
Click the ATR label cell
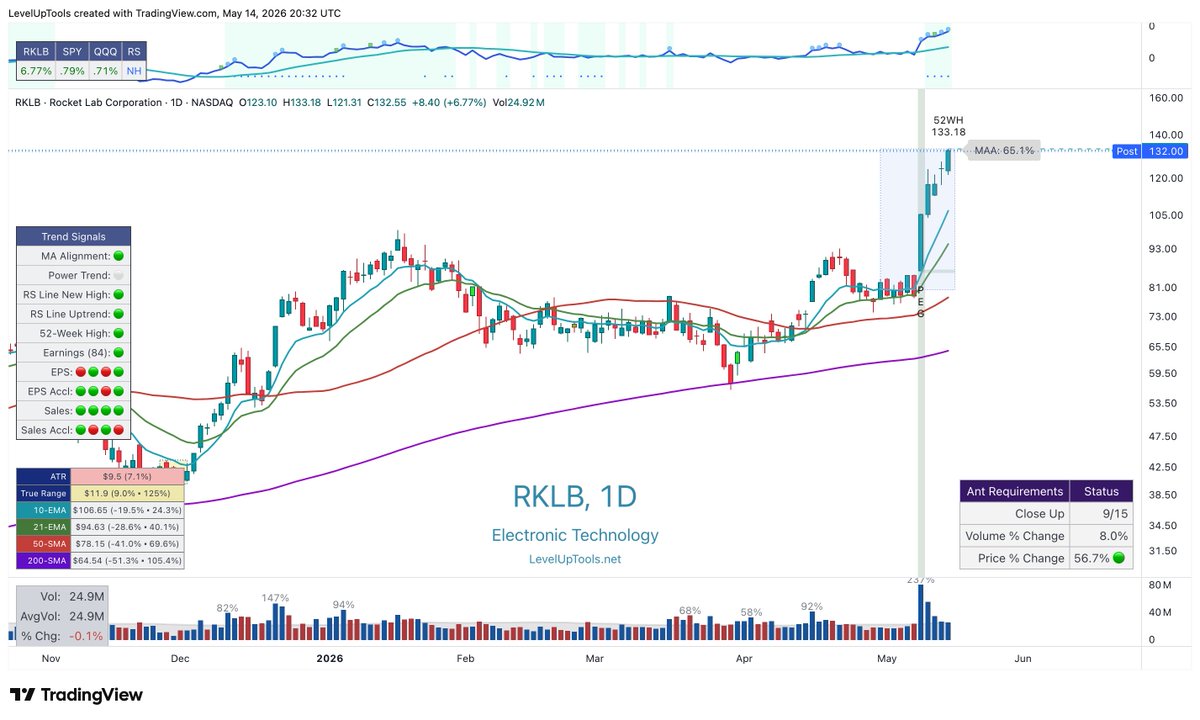43,477
